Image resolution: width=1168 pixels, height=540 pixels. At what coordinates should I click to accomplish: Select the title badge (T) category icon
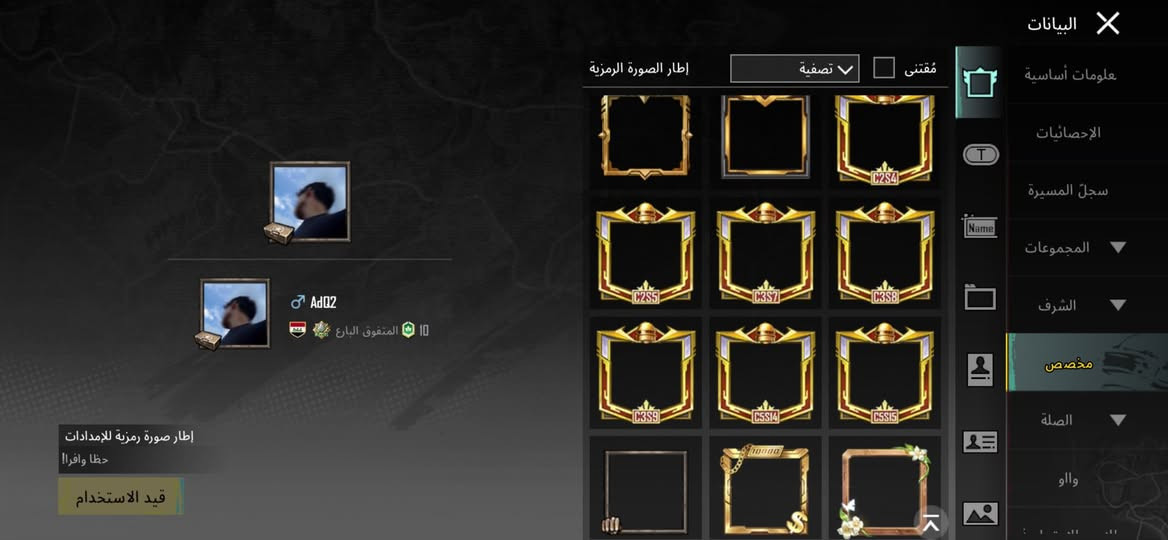tap(980, 154)
